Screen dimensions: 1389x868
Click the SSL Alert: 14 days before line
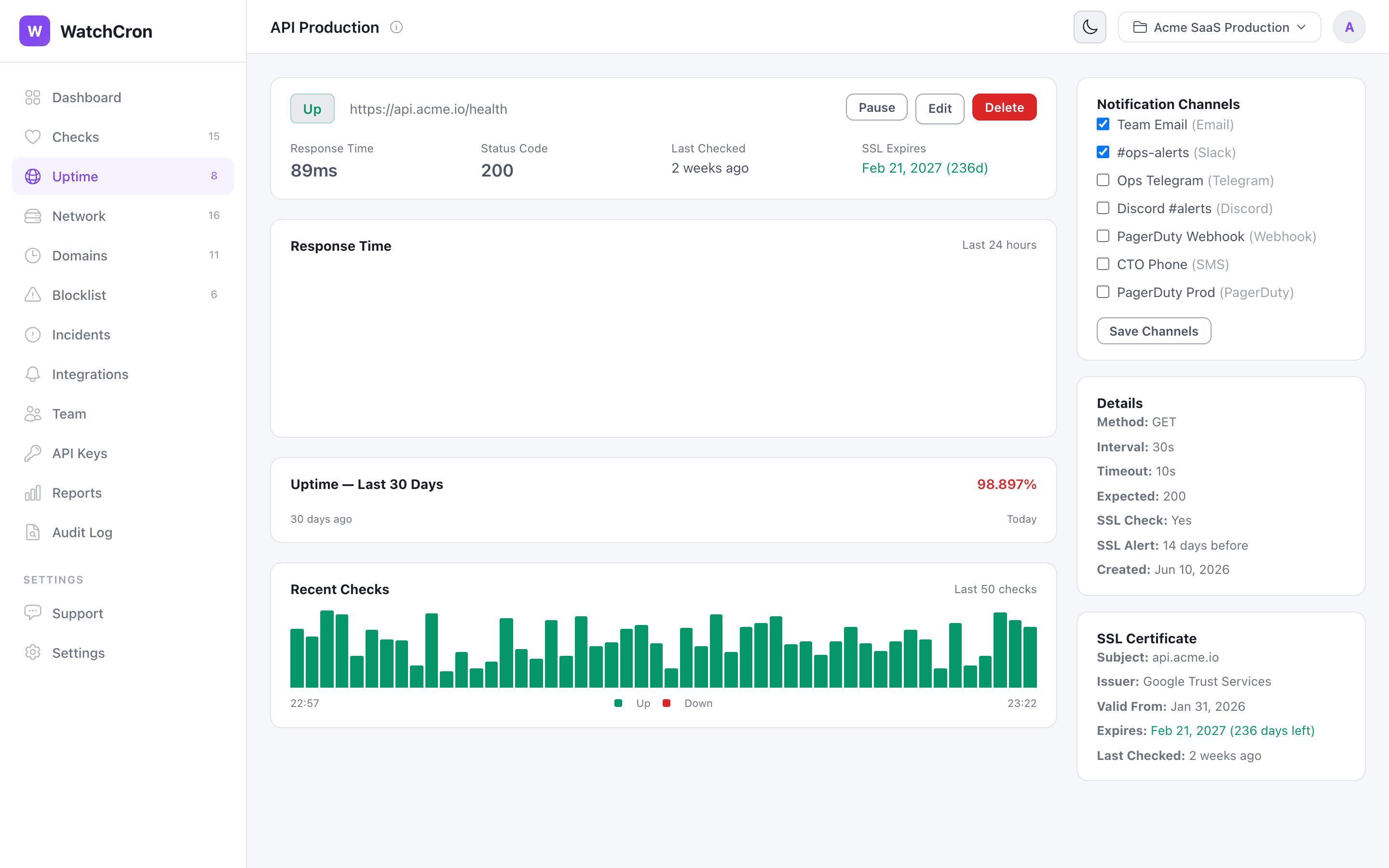1172,545
